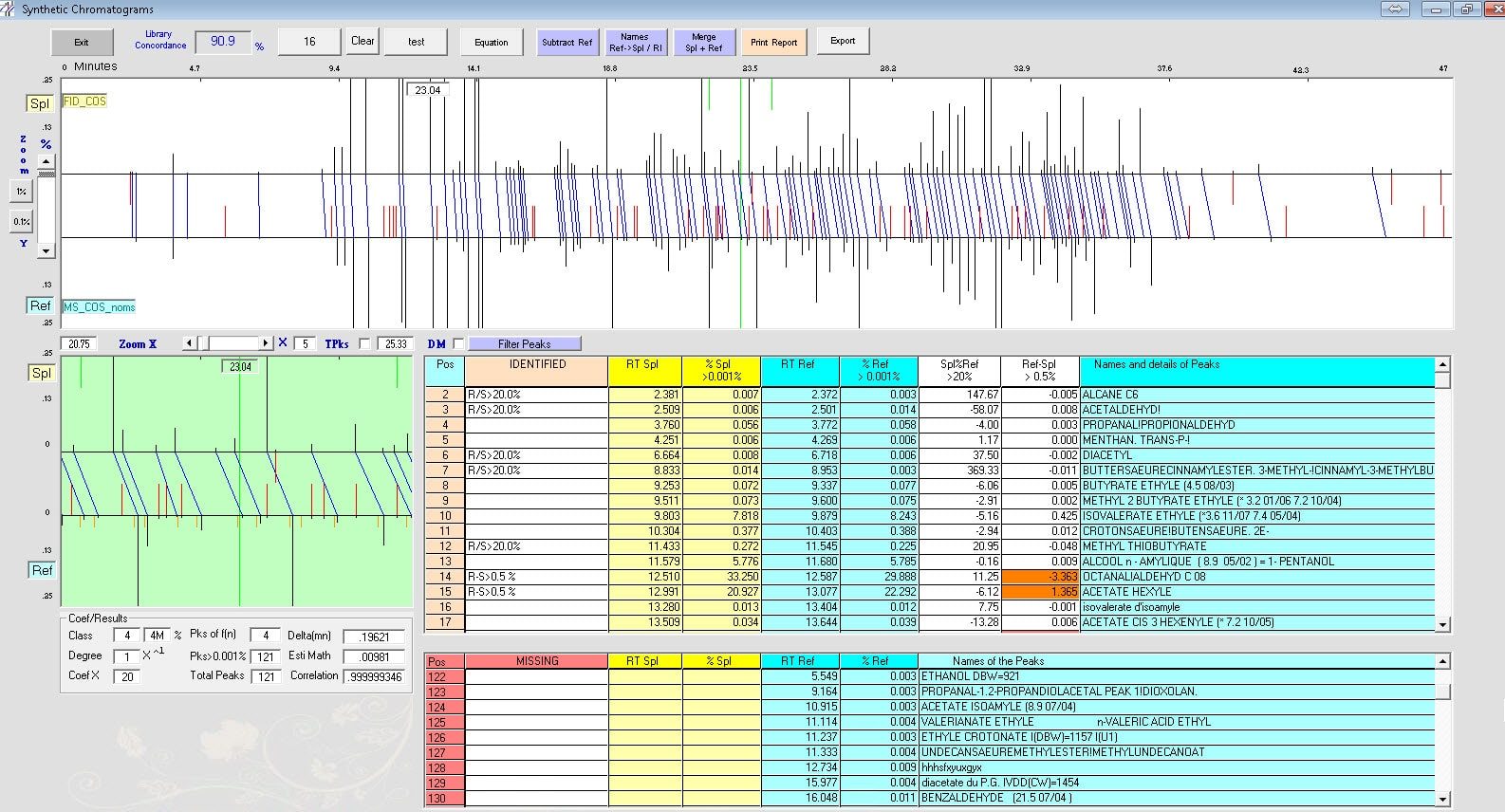Set Y zoom to 0.1%
The image size is (1505, 812).
coord(21,221)
